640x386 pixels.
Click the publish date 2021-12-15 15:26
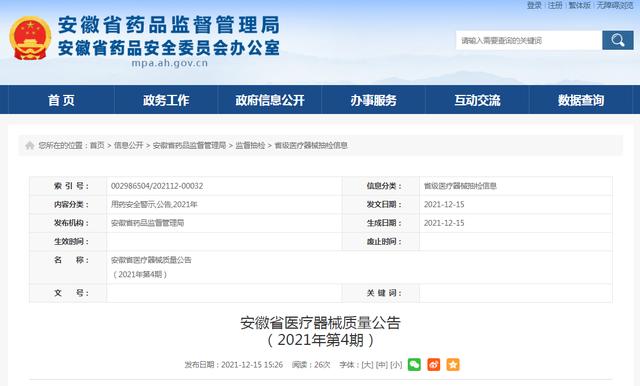252,365
